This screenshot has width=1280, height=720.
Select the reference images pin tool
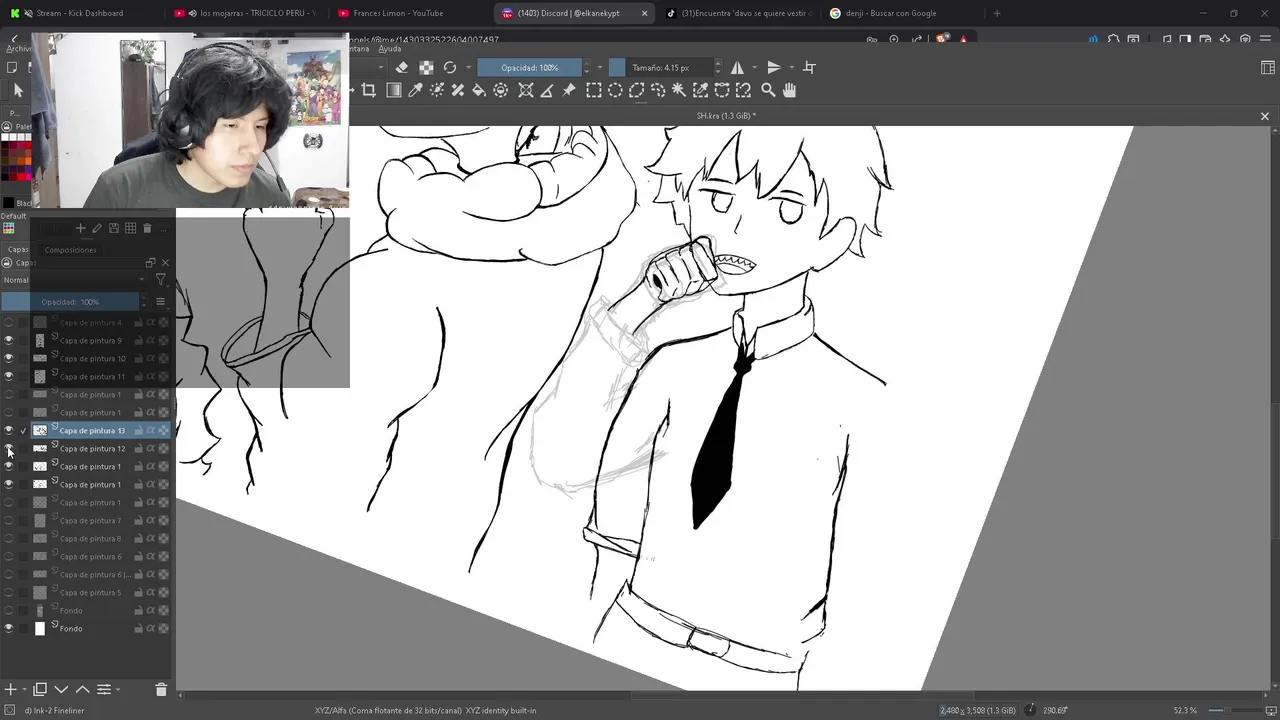569,90
